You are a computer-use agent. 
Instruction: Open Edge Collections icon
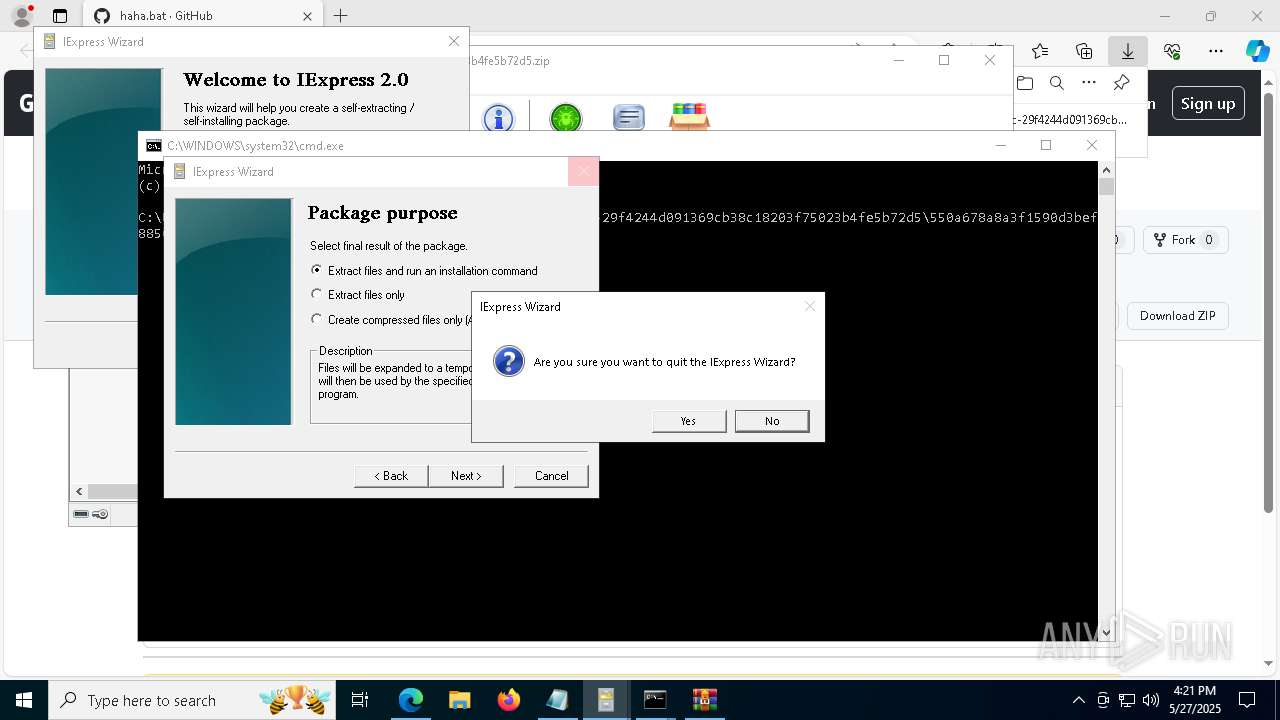[1084, 51]
